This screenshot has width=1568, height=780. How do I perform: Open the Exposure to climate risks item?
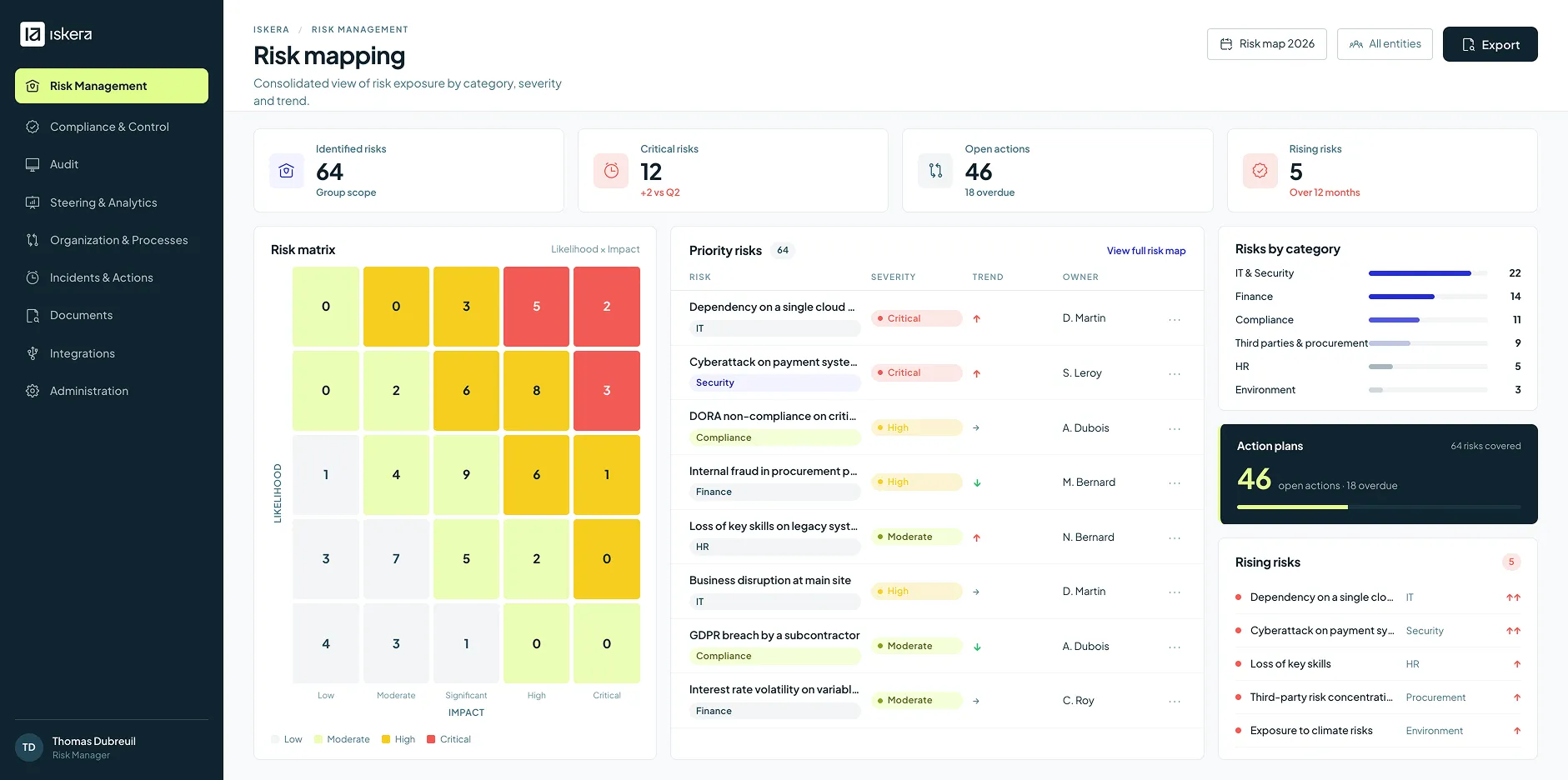[x=1378, y=731]
